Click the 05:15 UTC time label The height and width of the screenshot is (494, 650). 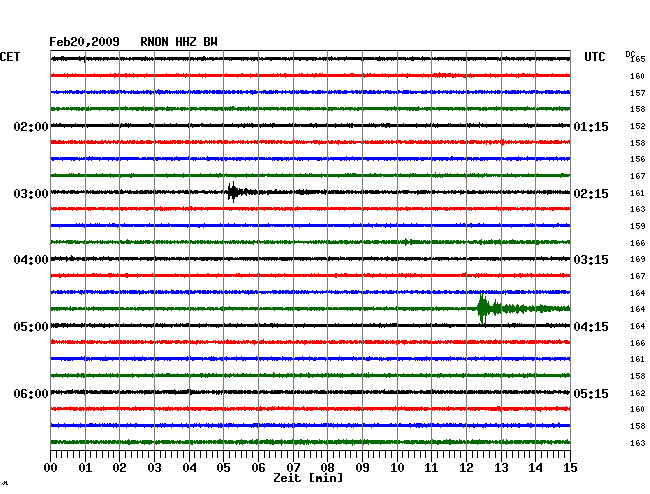[x=591, y=393]
